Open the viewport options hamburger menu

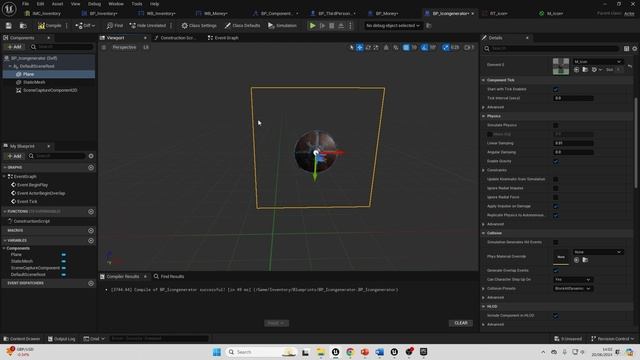pos(104,47)
